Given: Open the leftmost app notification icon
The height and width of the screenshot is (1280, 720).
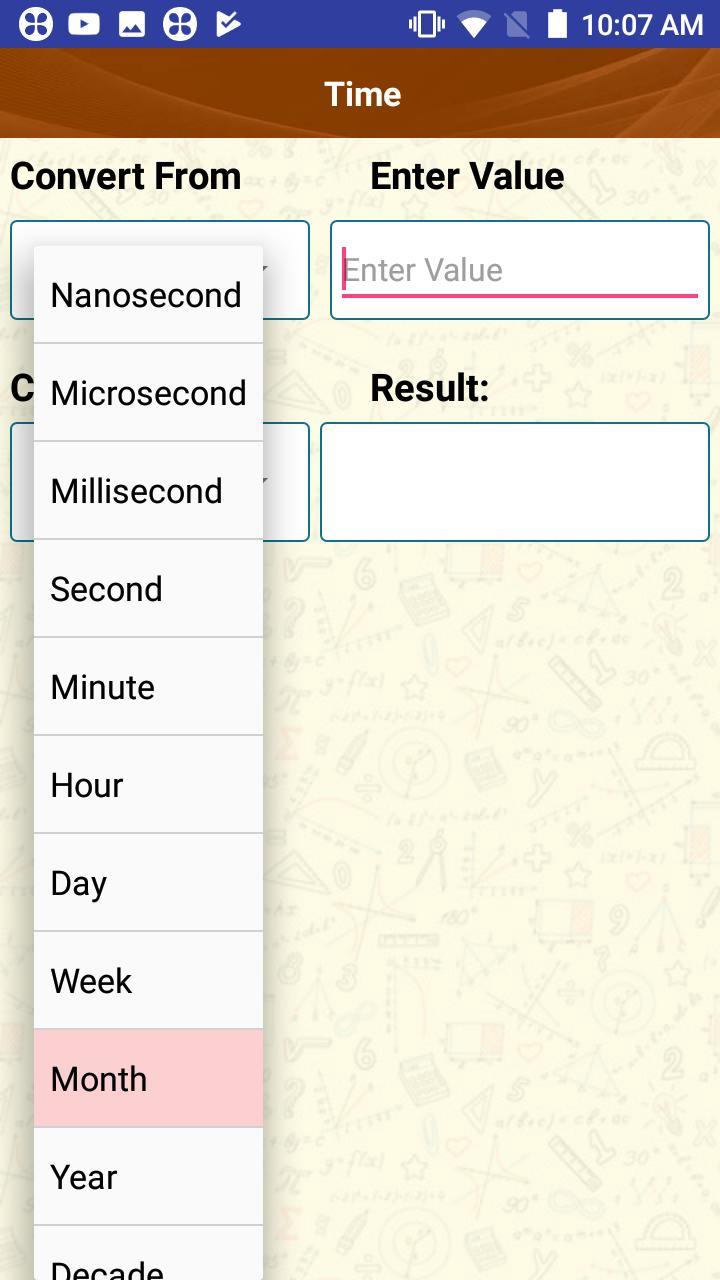Looking at the screenshot, I should click(x=38, y=22).
